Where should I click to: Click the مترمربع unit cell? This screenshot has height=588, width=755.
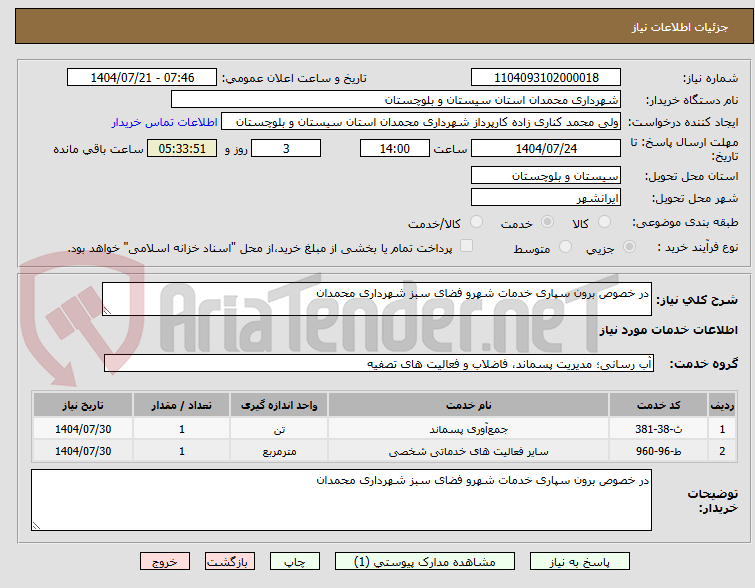(279, 451)
